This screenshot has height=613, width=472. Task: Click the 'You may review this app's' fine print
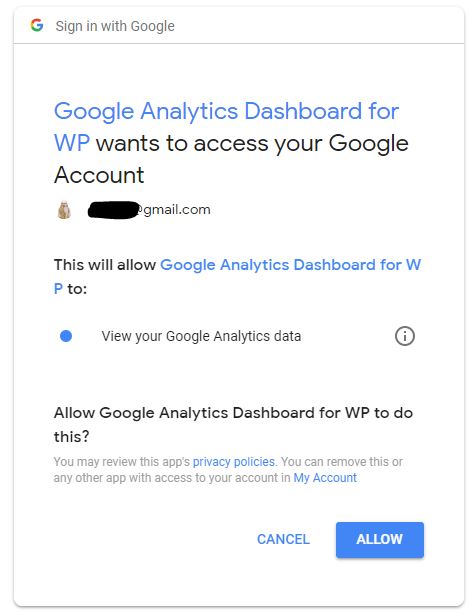pyautogui.click(x=122, y=462)
